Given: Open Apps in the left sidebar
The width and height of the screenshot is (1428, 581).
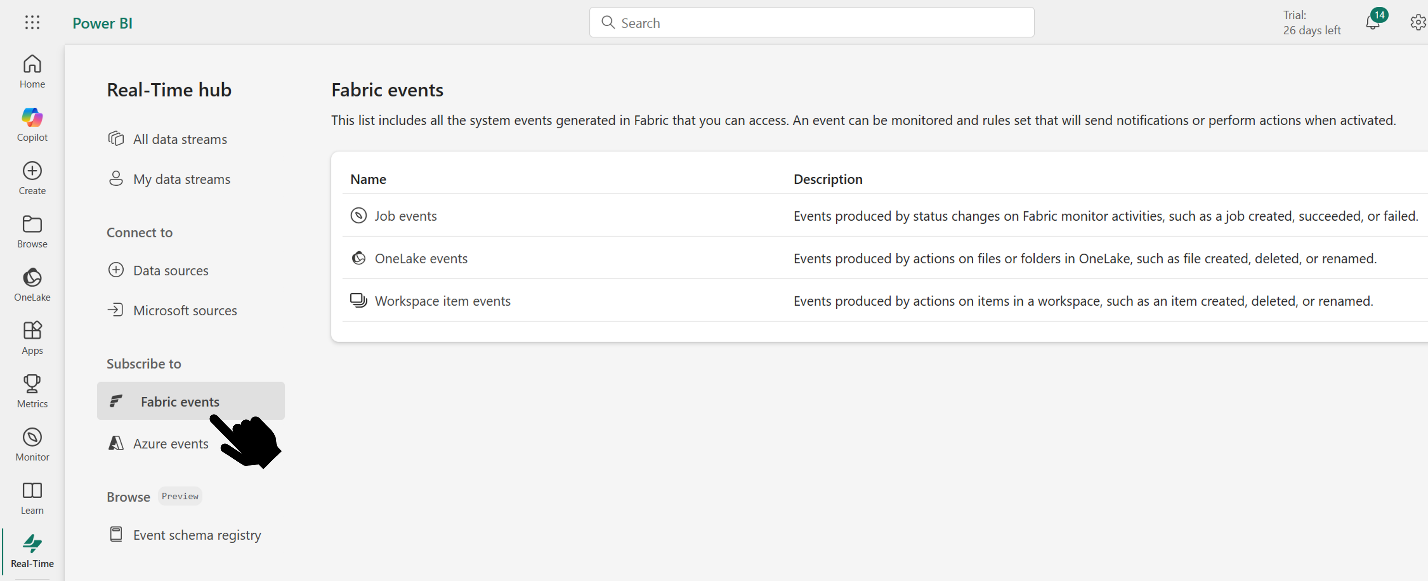Looking at the screenshot, I should [32, 336].
